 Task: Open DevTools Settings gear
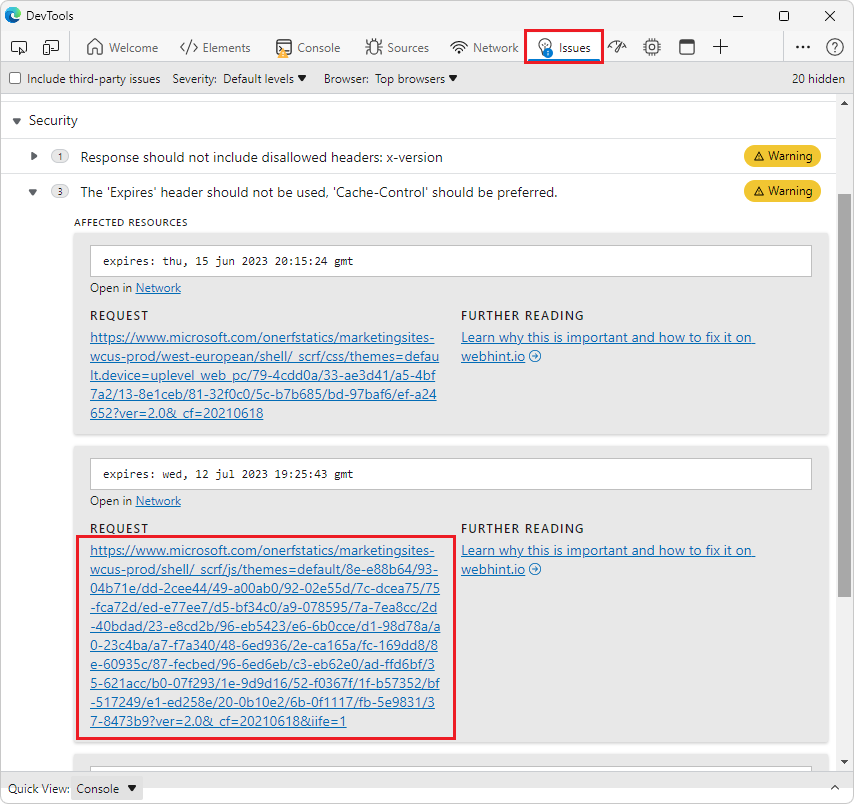tap(651, 46)
